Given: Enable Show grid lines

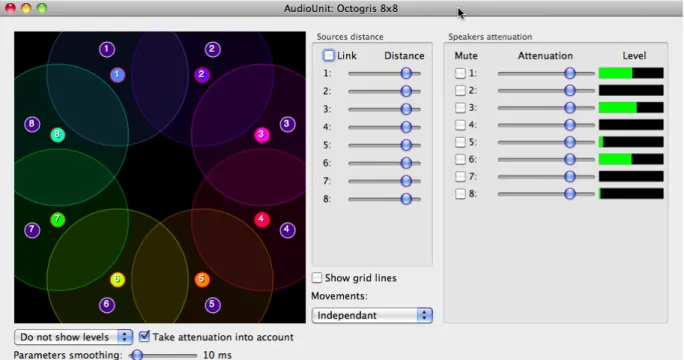Looking at the screenshot, I should tap(317, 278).
